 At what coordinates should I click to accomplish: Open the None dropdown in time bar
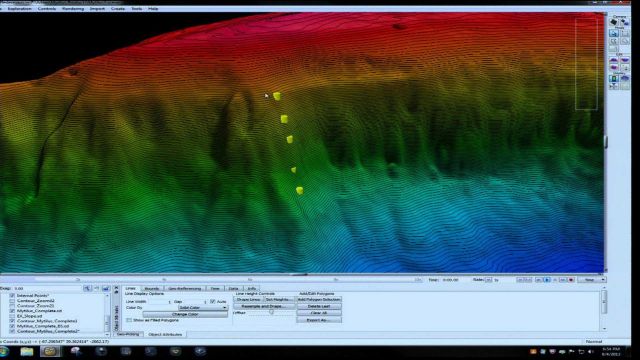(x=592, y=280)
